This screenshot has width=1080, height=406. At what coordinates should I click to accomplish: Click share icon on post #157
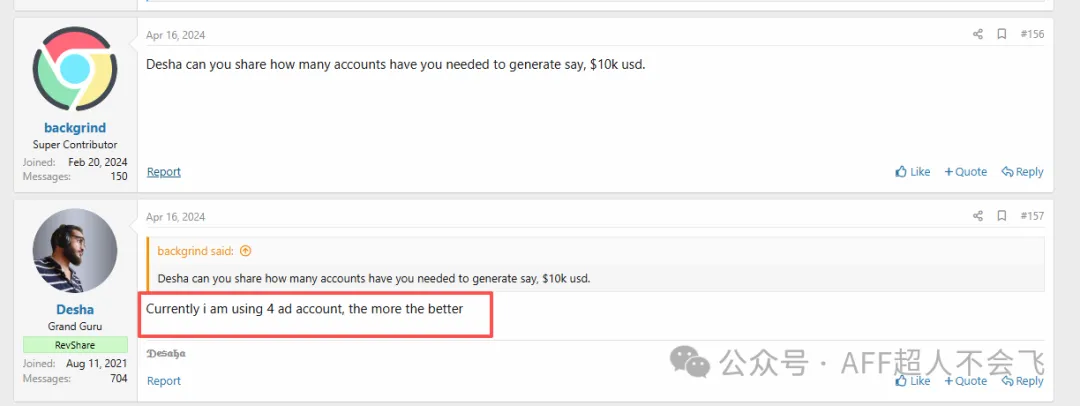977,216
